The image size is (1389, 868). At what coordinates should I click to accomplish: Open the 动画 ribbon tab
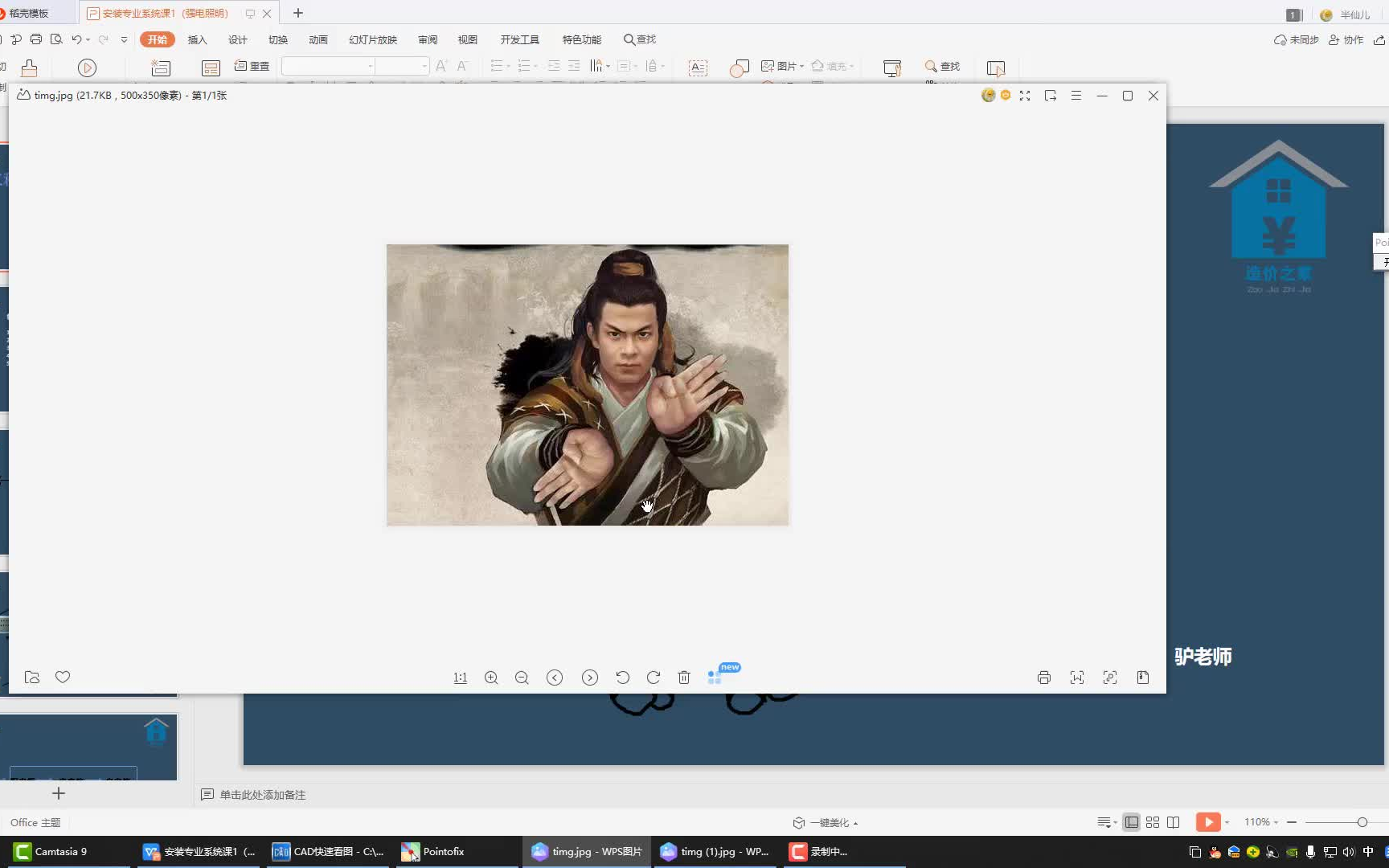pyautogui.click(x=318, y=39)
